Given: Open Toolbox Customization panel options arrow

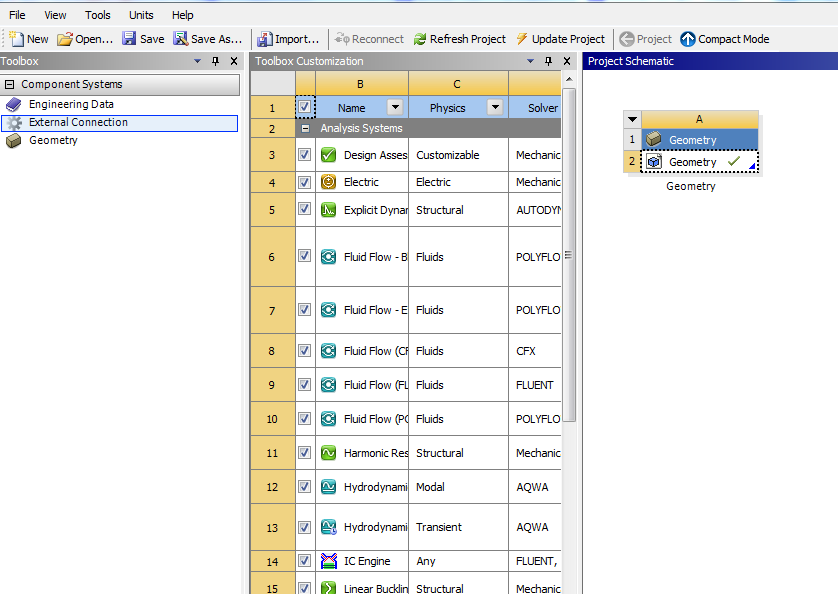Looking at the screenshot, I should 530,61.
